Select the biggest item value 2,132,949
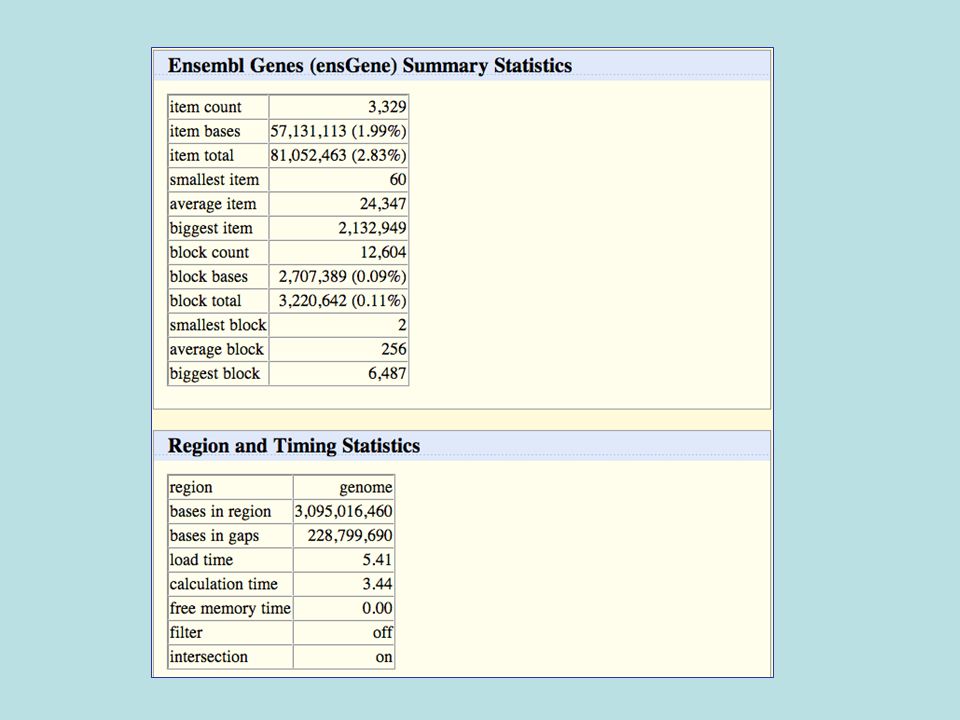Image resolution: width=960 pixels, height=720 pixels. click(x=372, y=228)
